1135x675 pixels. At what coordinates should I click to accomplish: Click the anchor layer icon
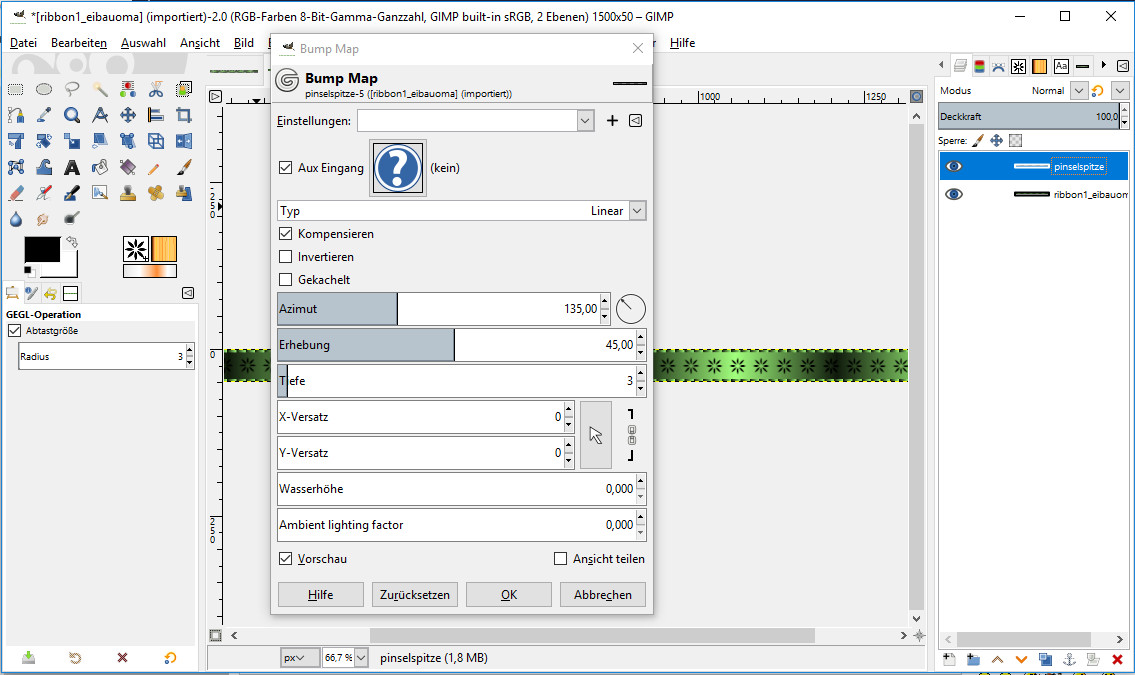[1069, 659]
